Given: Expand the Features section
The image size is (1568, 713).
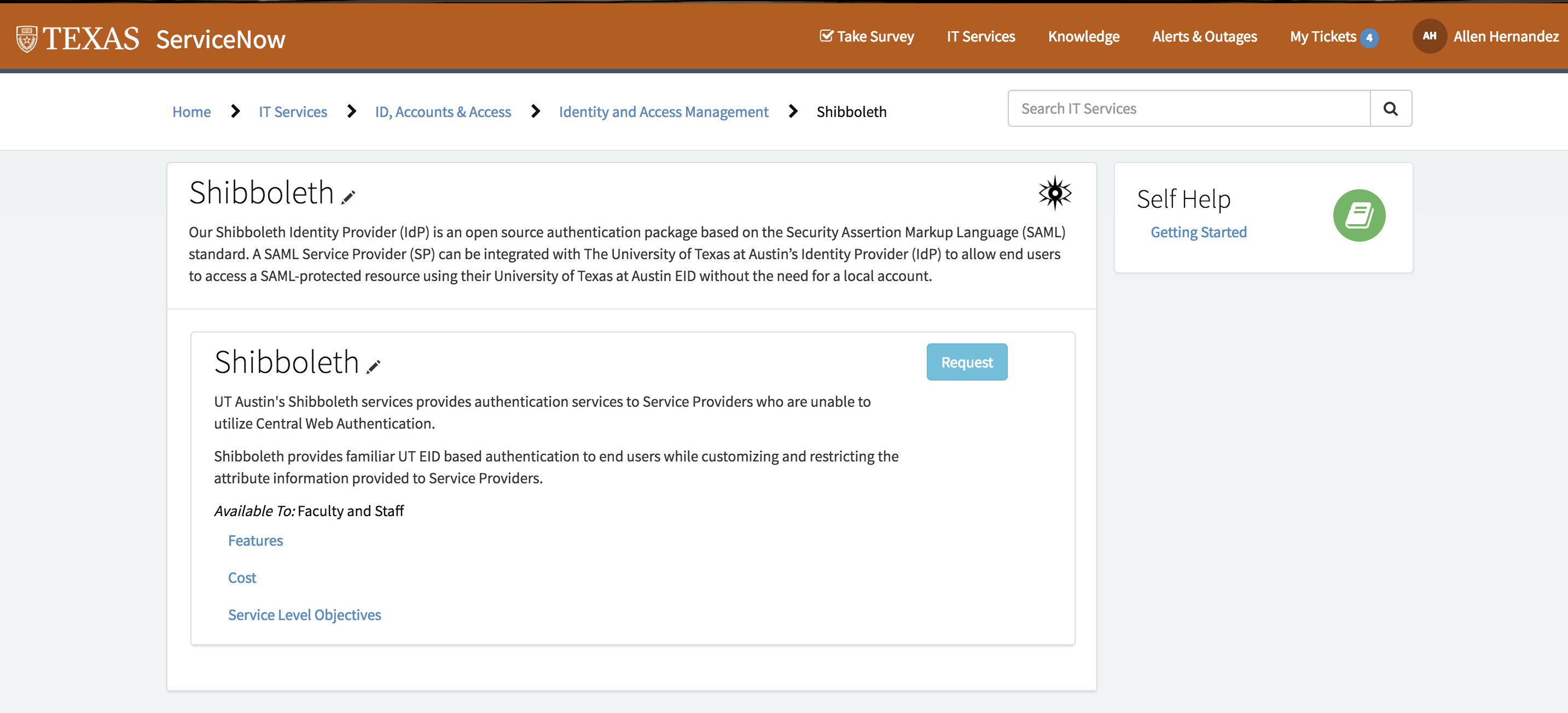Looking at the screenshot, I should click(255, 540).
